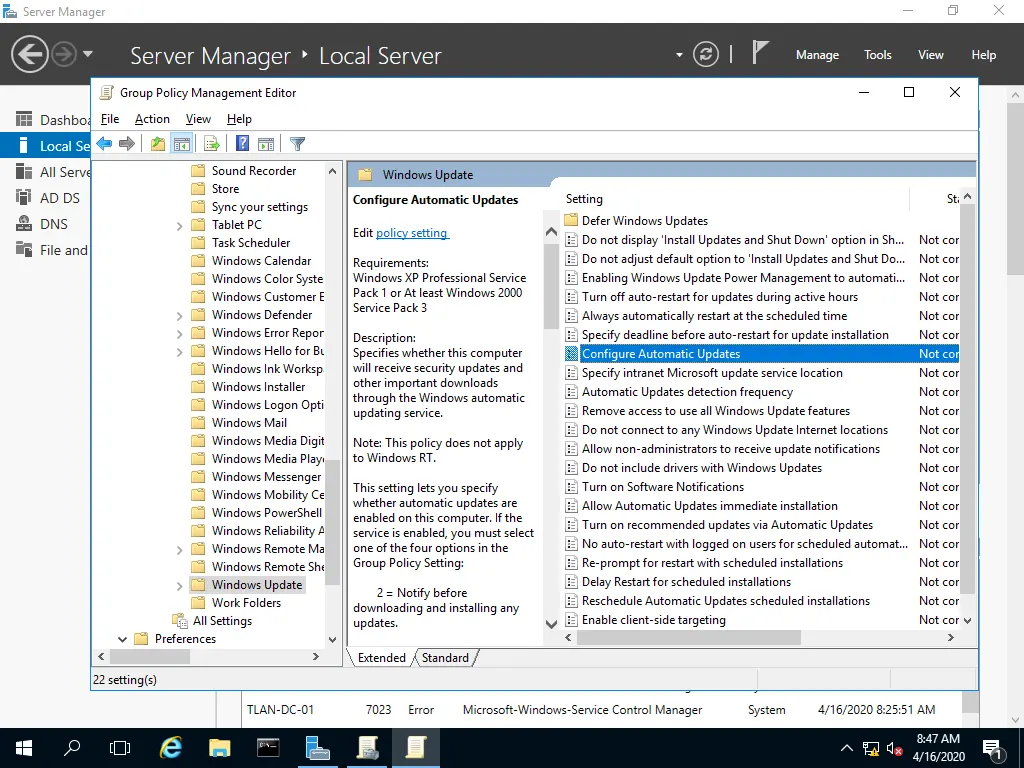Screen dimensions: 1024x768
Task: Click the taskbar clock showing 8:47 AM
Action: tap(938, 748)
